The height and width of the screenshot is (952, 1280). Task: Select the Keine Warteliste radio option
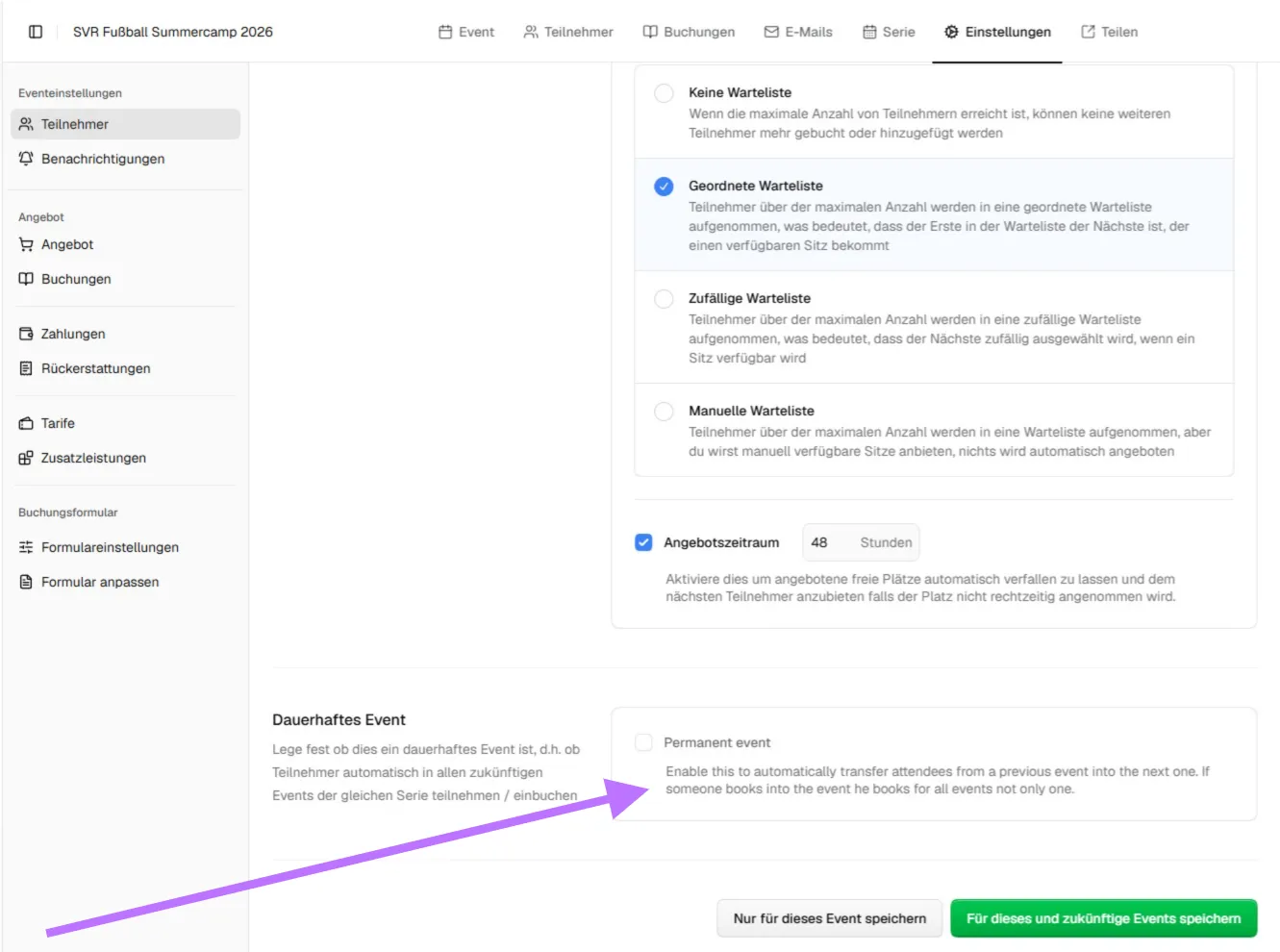pyautogui.click(x=664, y=93)
